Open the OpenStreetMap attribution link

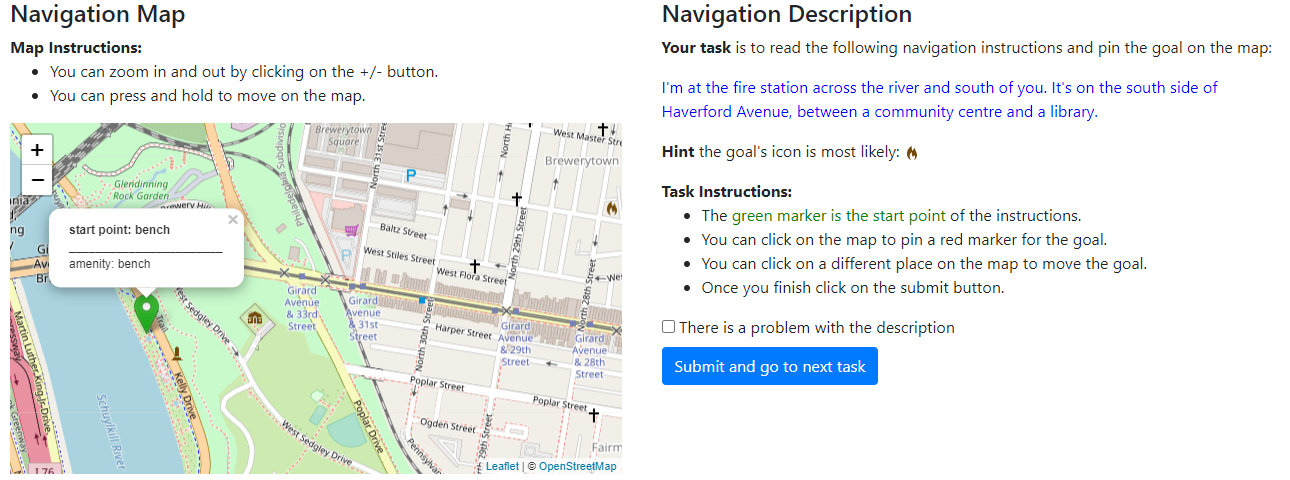[x=577, y=466]
